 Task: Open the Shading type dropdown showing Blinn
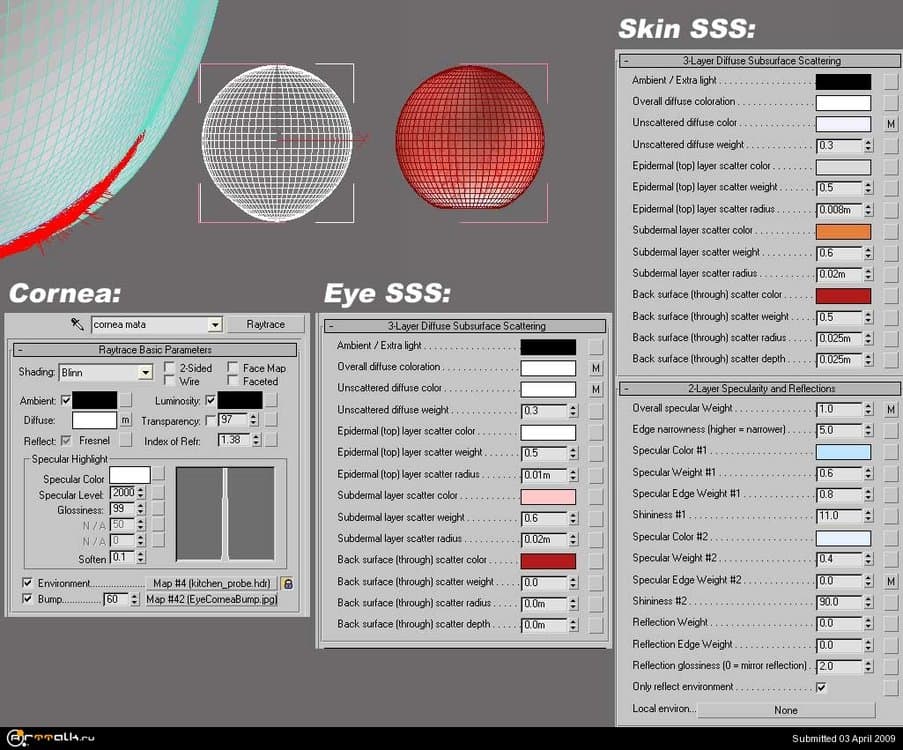(x=145, y=373)
